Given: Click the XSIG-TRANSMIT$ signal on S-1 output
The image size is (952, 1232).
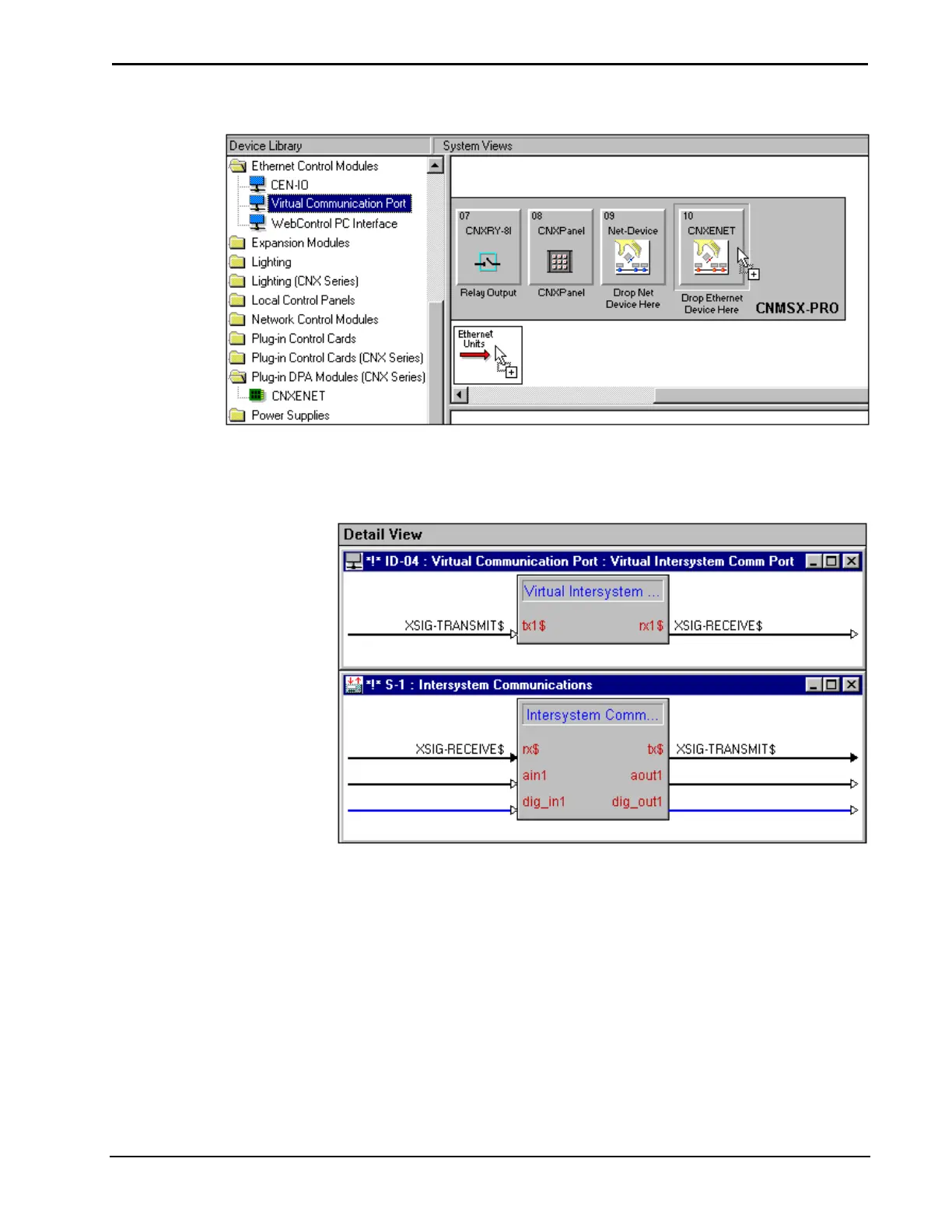Looking at the screenshot, I should [x=726, y=750].
